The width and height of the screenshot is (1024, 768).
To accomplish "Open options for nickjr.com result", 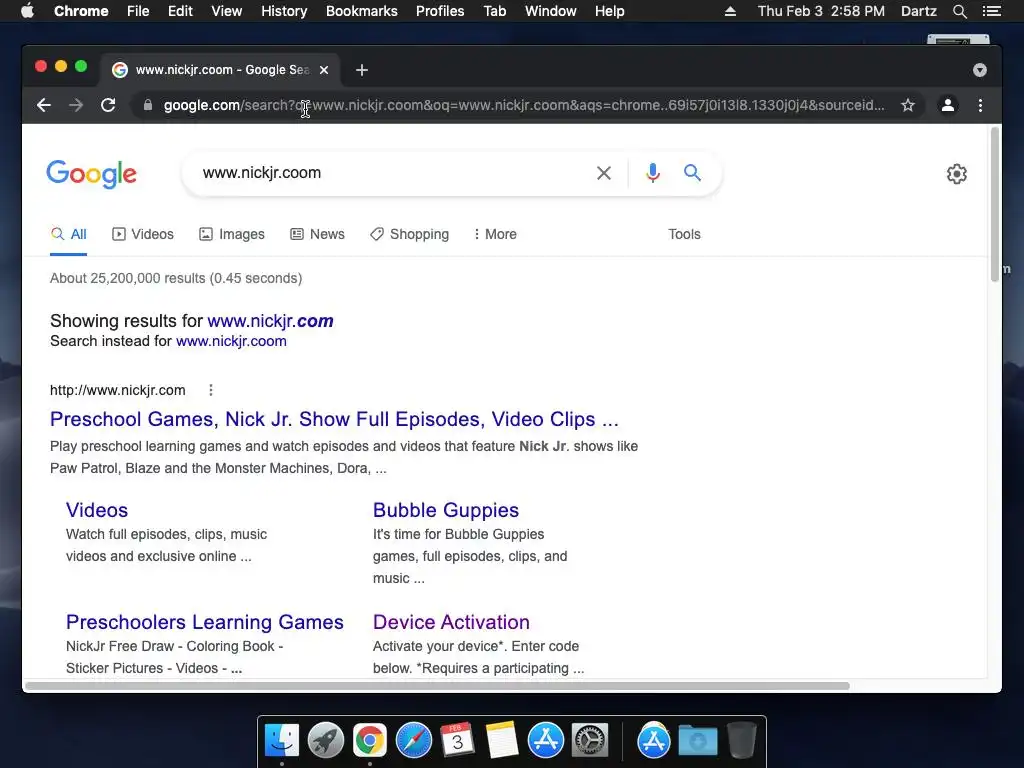I will 210,390.
